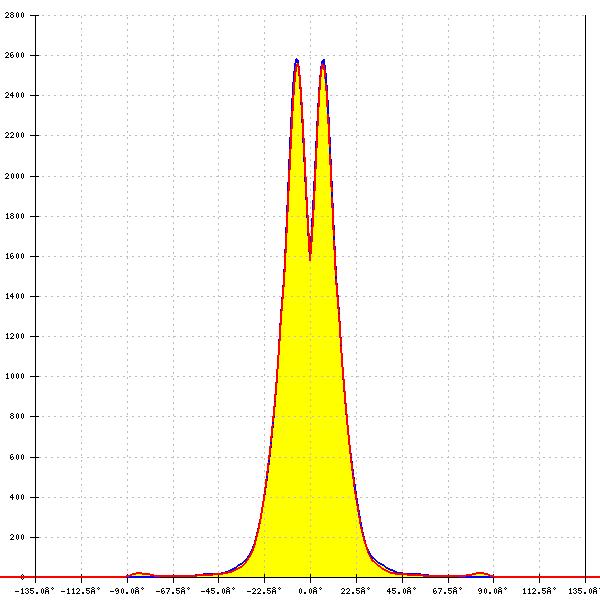Click the right peak of the curve
The height and width of the screenshot is (600, 600).
pyautogui.click(x=323, y=61)
